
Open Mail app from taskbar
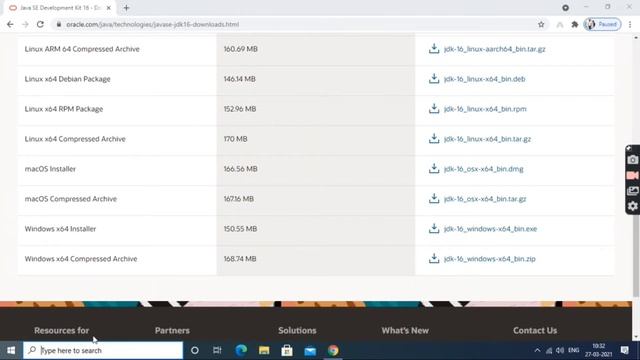point(310,350)
